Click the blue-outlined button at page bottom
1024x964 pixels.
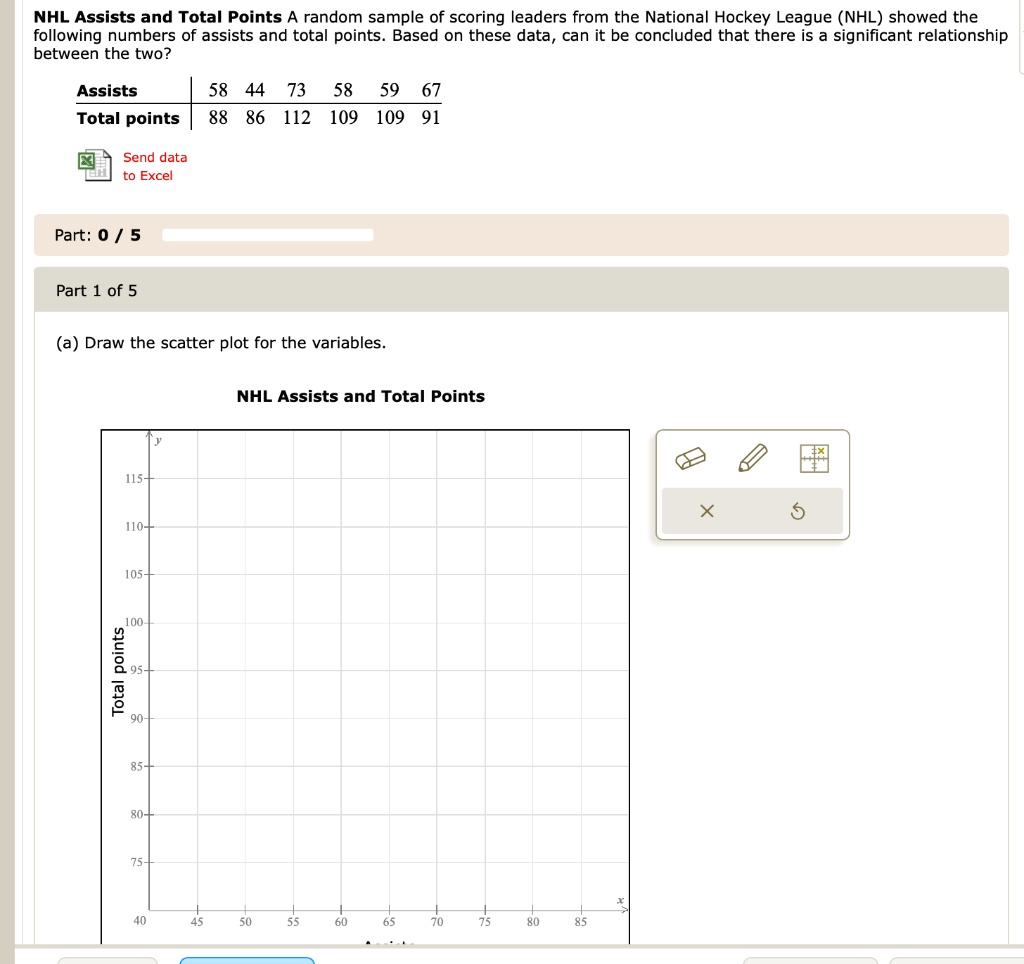coord(247,960)
